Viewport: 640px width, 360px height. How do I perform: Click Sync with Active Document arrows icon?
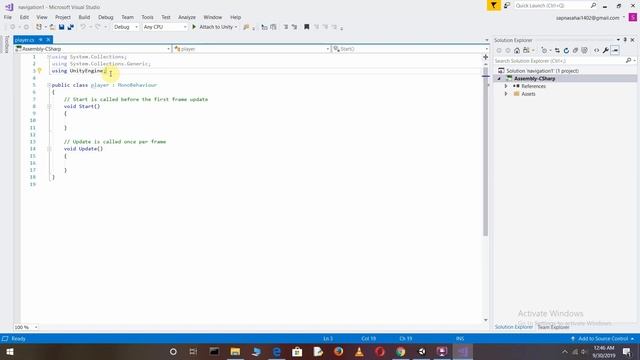point(557,50)
